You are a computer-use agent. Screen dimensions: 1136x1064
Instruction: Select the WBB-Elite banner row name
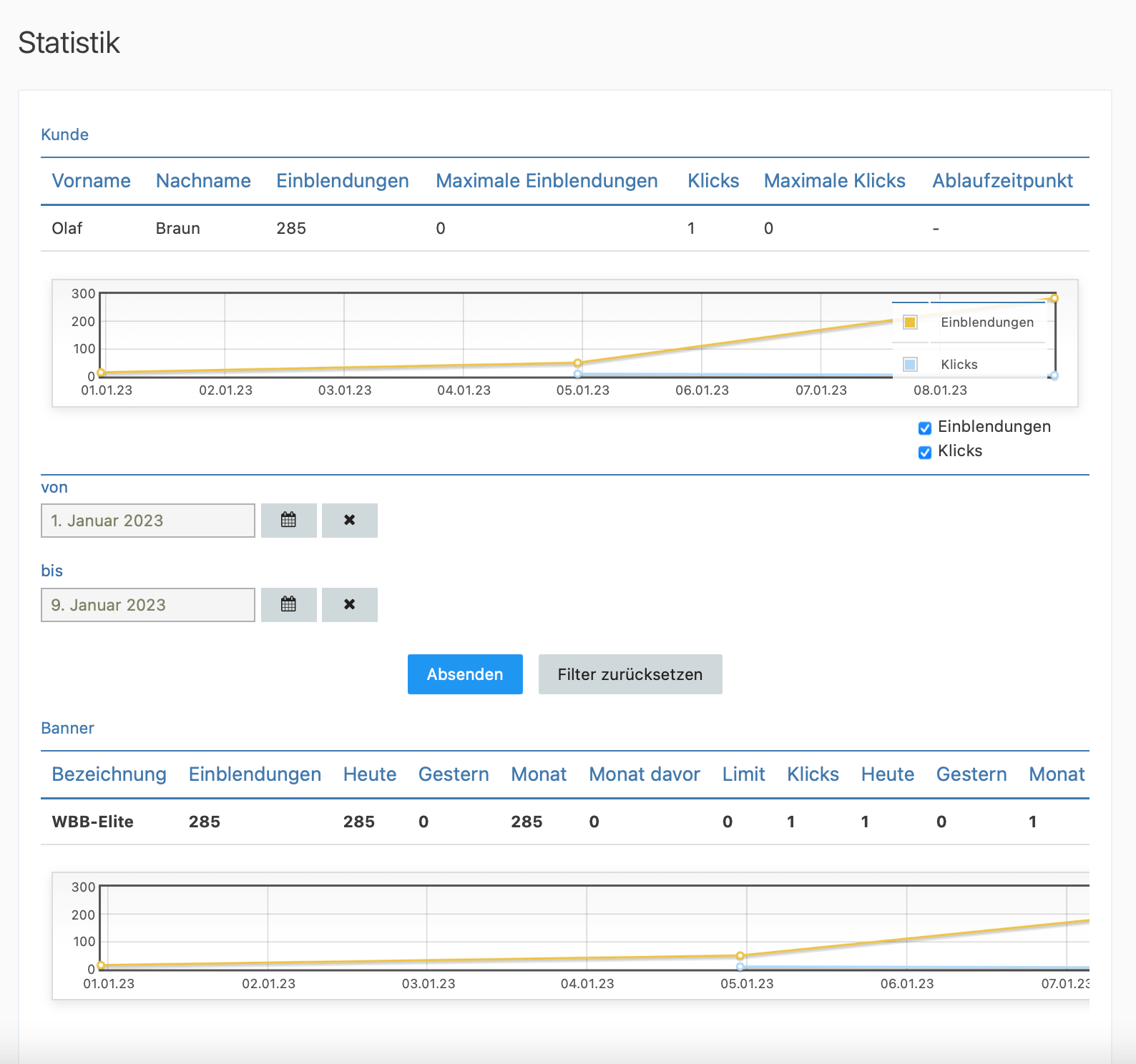click(x=93, y=822)
